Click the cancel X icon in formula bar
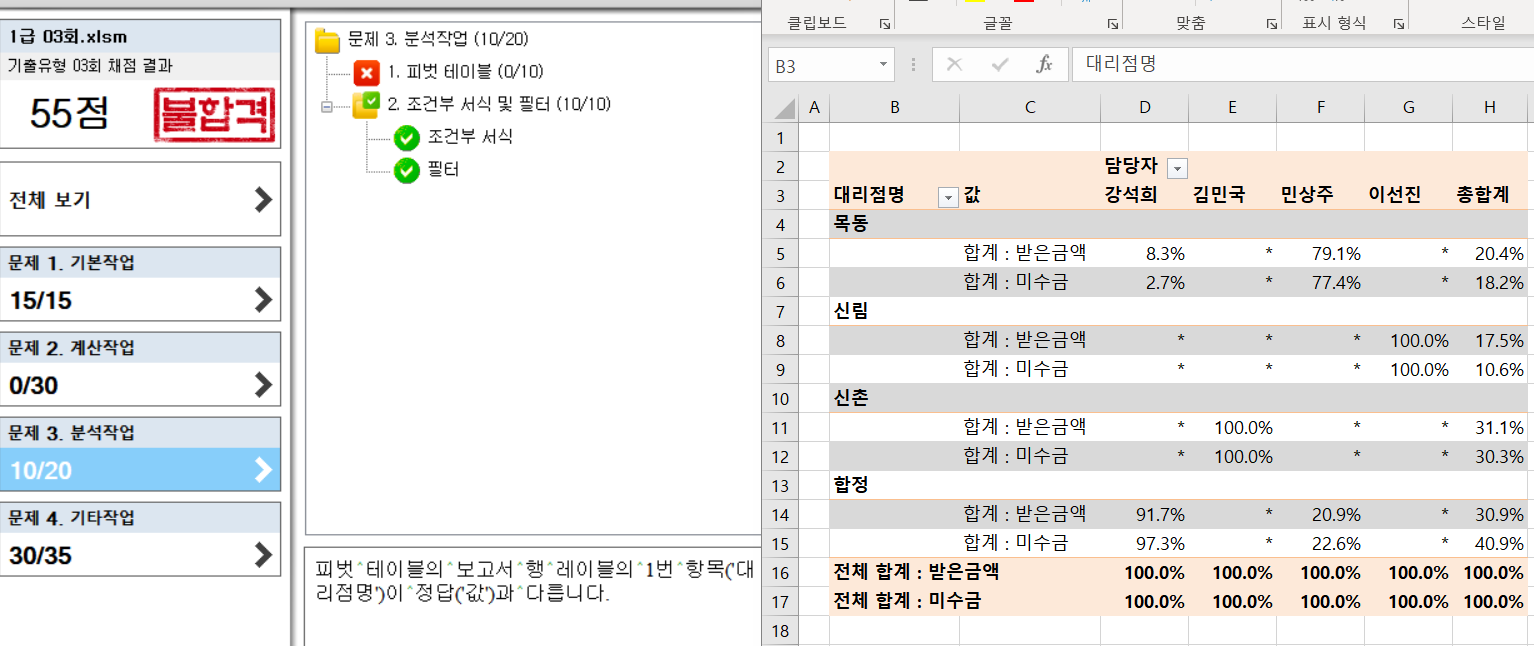 [x=954, y=65]
